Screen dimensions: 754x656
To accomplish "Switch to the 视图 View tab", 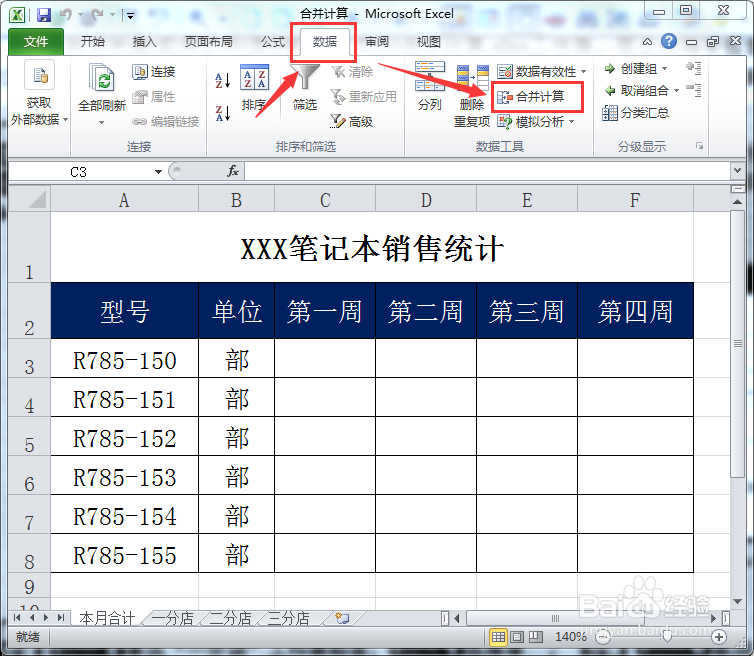I will click(x=428, y=42).
